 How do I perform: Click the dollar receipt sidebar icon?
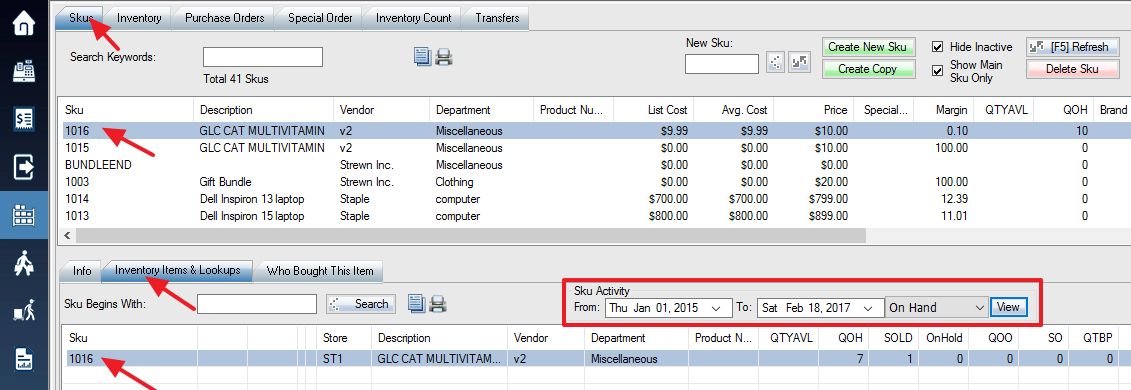click(24, 119)
